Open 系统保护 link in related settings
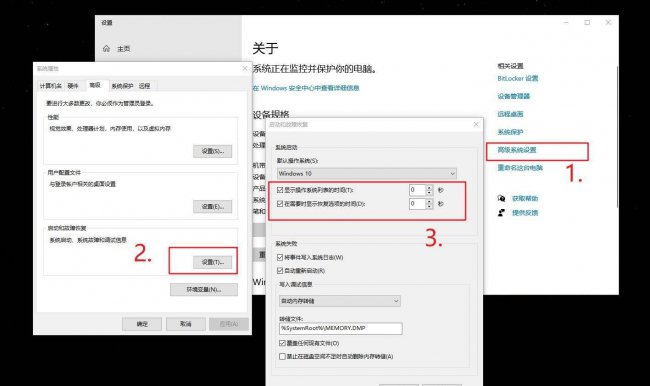650x386 pixels. pos(510,132)
